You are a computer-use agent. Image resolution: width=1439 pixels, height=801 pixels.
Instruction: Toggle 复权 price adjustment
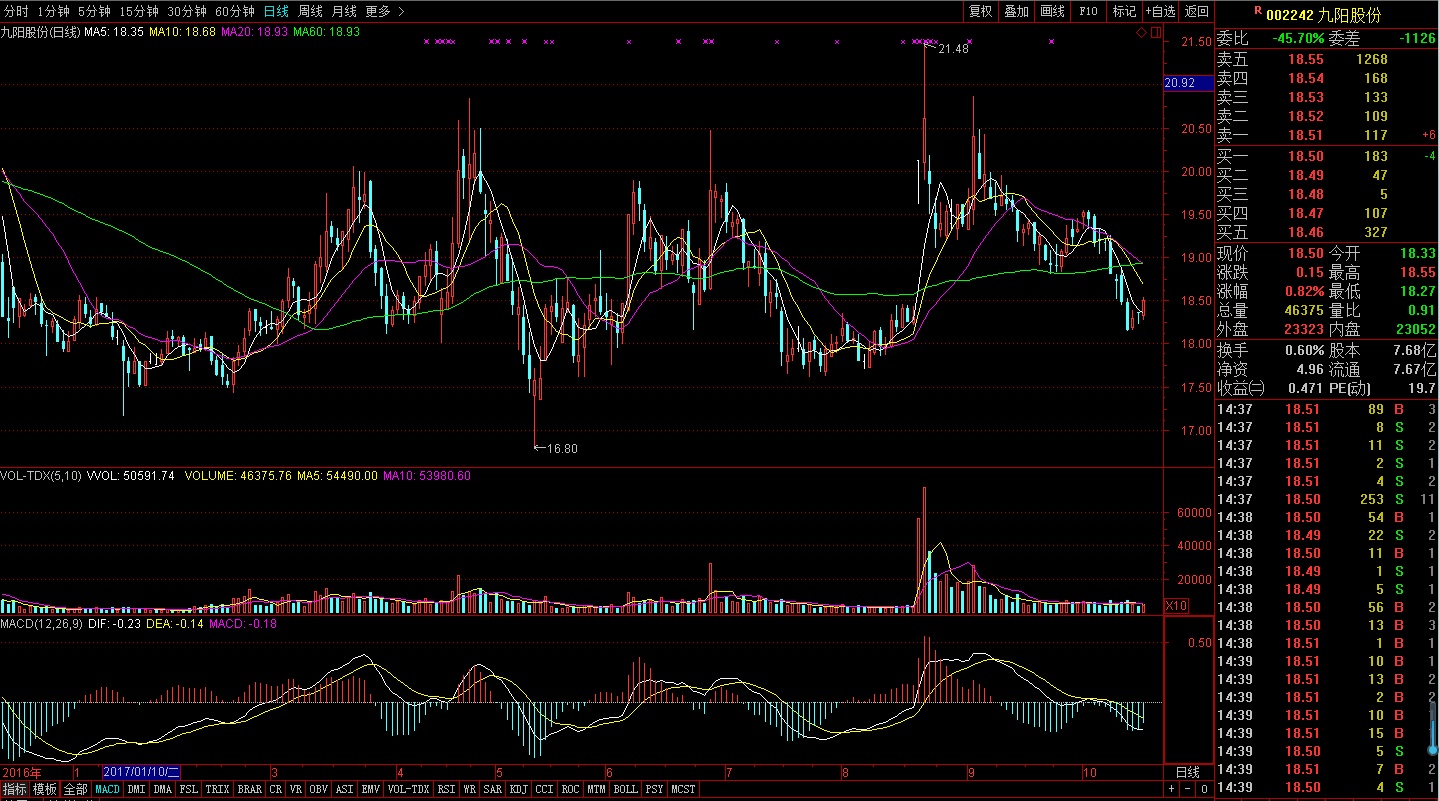(x=981, y=11)
